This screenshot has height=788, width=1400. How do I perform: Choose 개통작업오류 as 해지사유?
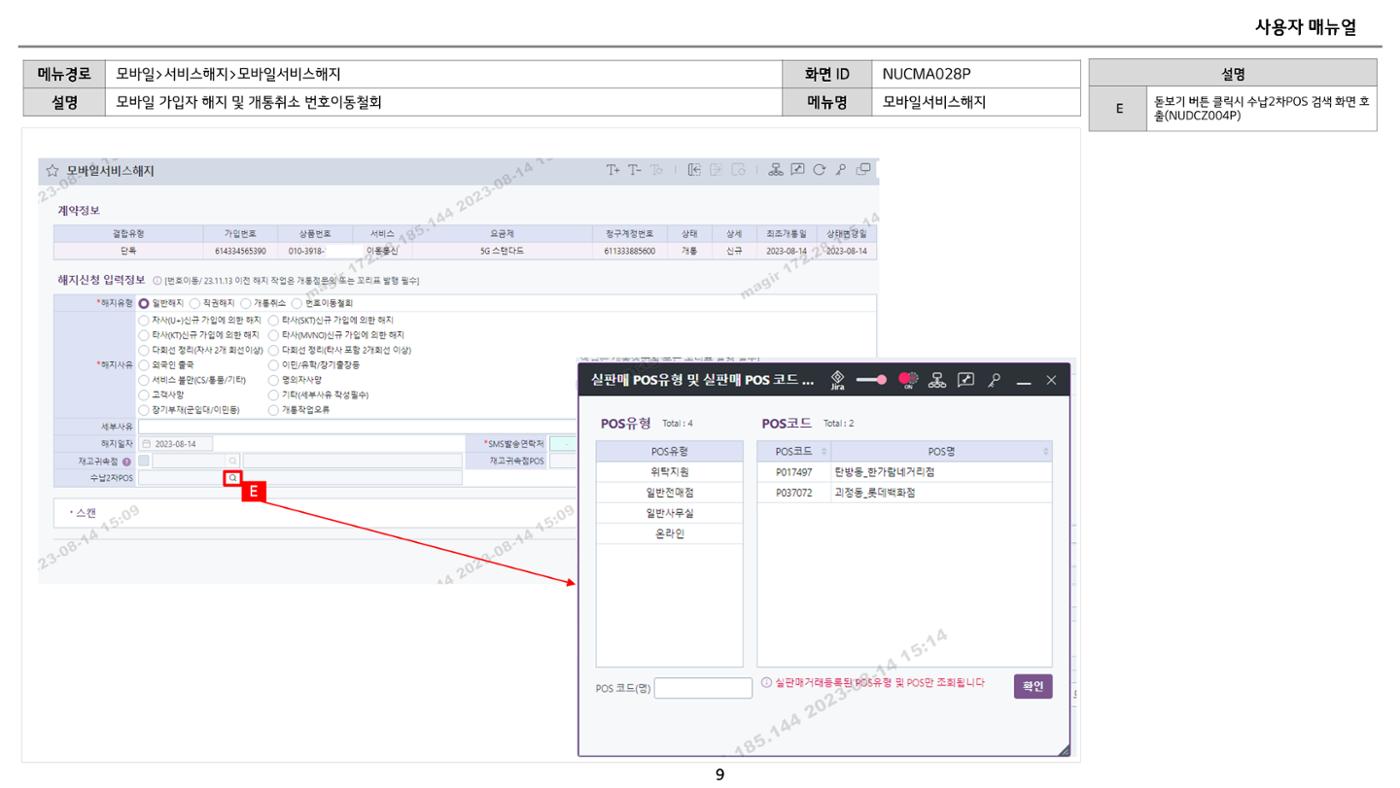coord(274,410)
